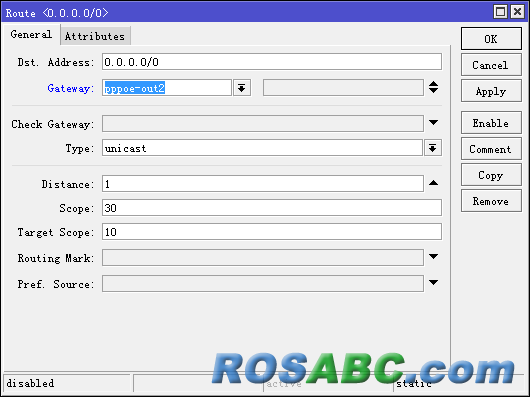Add a Comment to route
530x397 pixels.
491,149
